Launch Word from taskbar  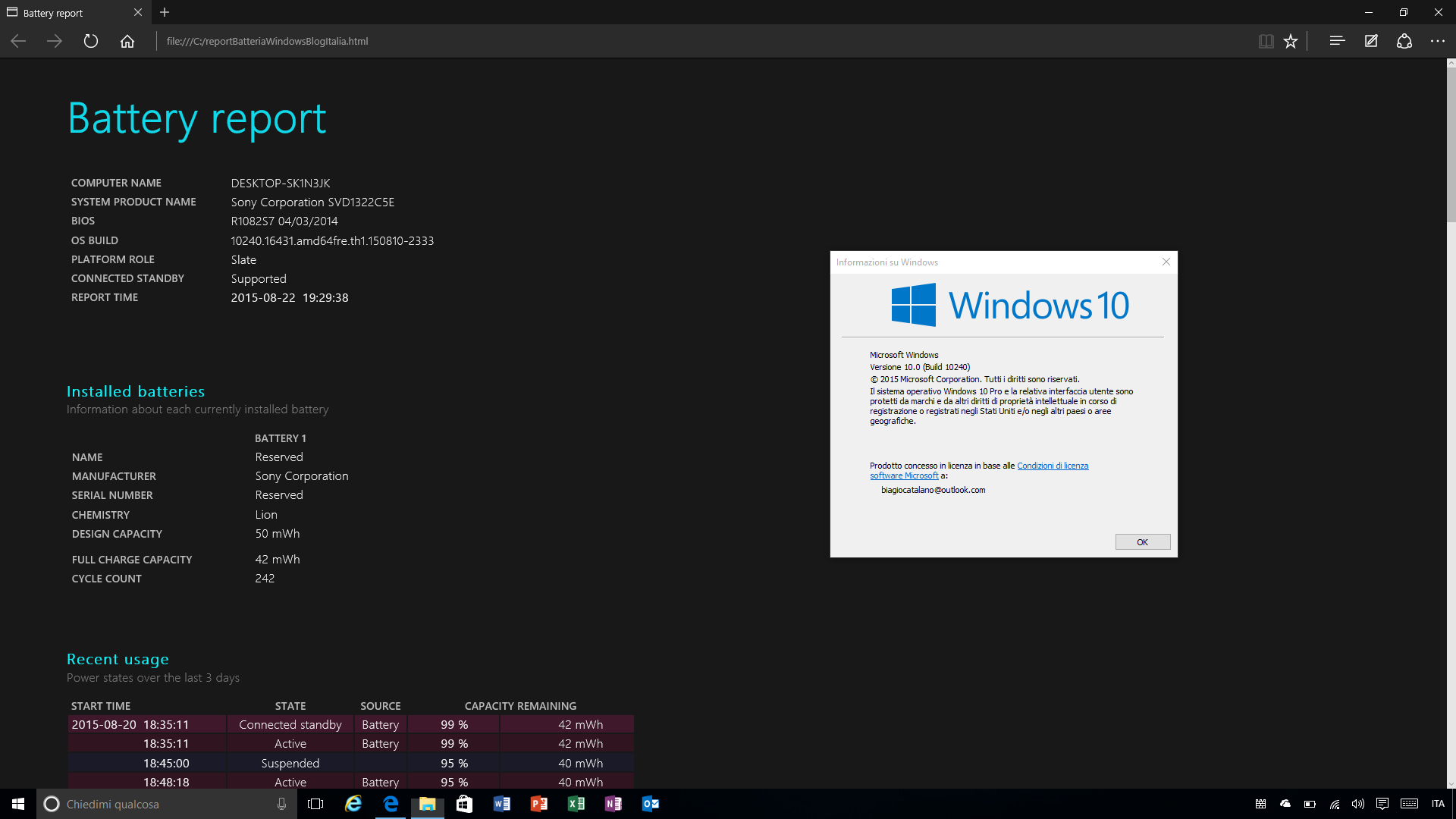[502, 804]
